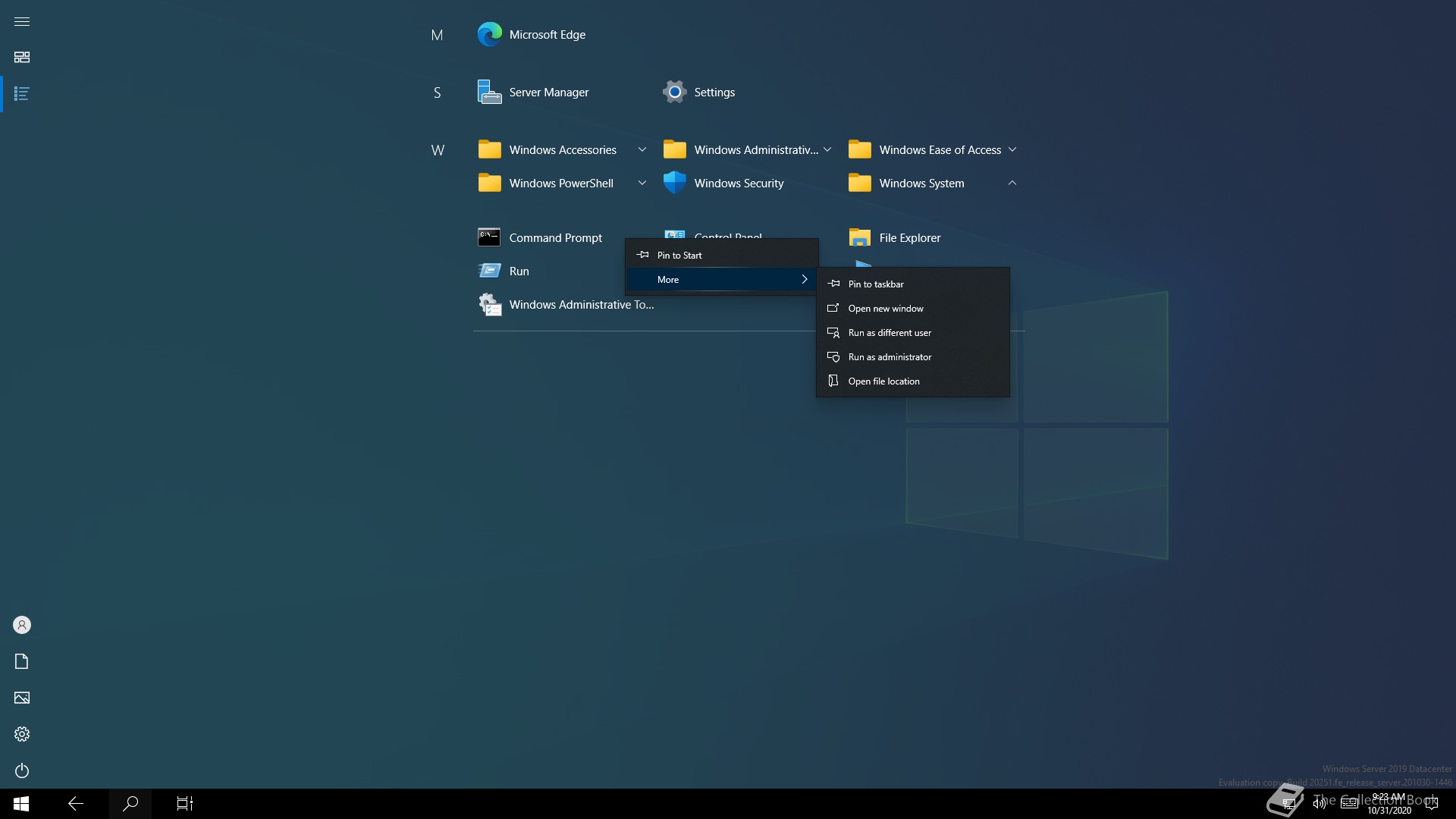Choose Pin to taskbar
The width and height of the screenshot is (1456, 819).
pos(912,284)
